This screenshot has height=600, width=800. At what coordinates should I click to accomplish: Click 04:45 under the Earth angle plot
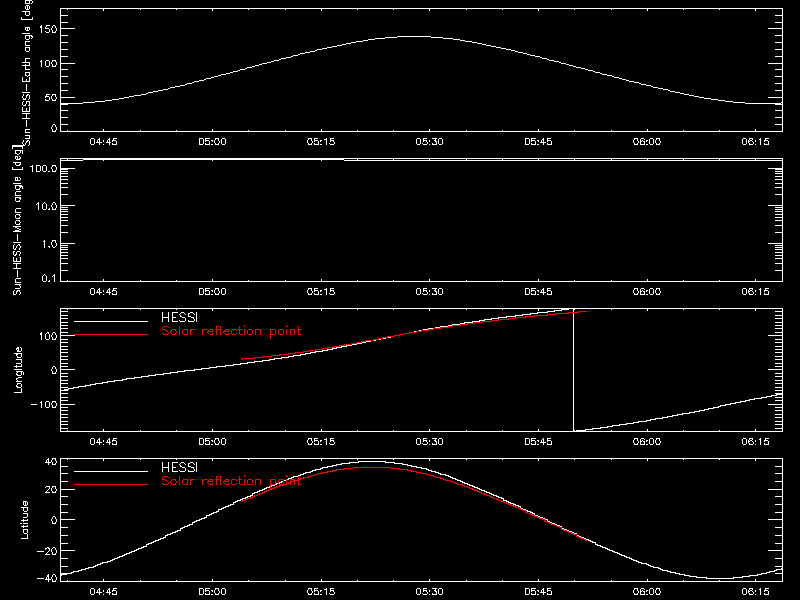(x=104, y=142)
